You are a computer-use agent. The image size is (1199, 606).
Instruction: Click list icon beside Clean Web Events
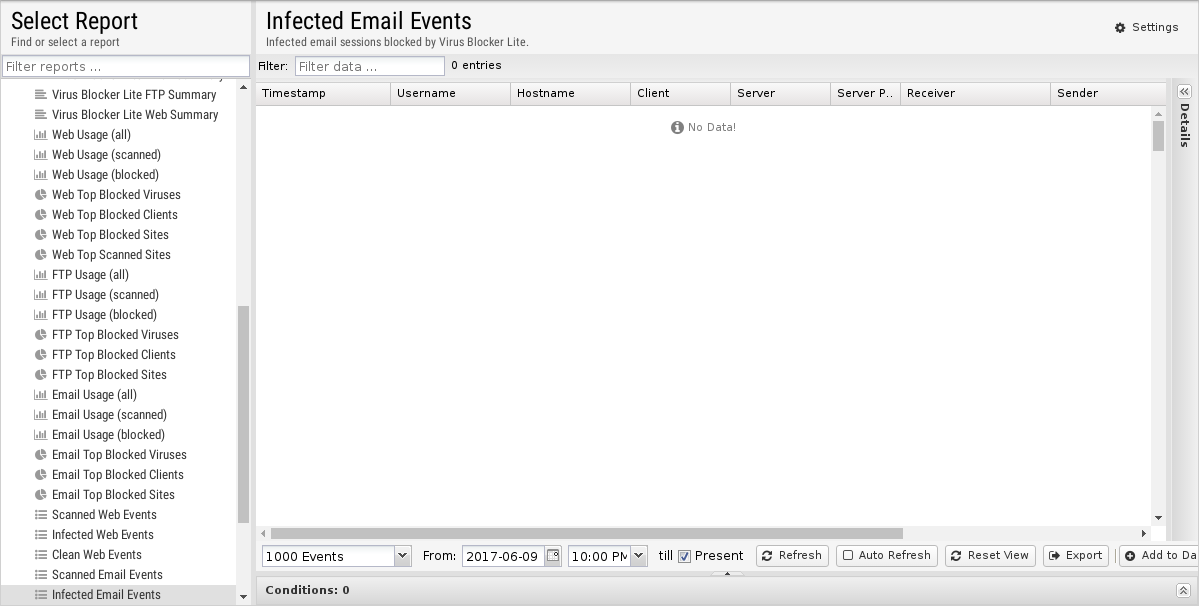tap(41, 554)
